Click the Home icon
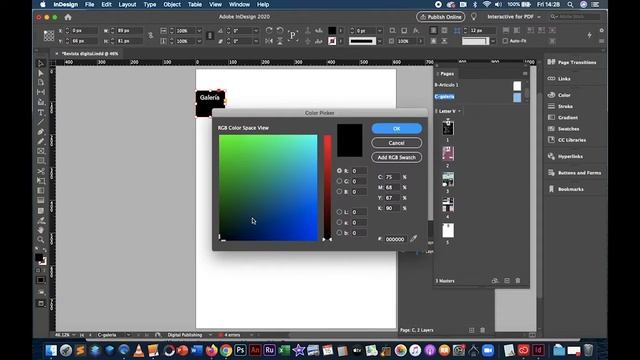The image size is (640, 360). click(68, 17)
